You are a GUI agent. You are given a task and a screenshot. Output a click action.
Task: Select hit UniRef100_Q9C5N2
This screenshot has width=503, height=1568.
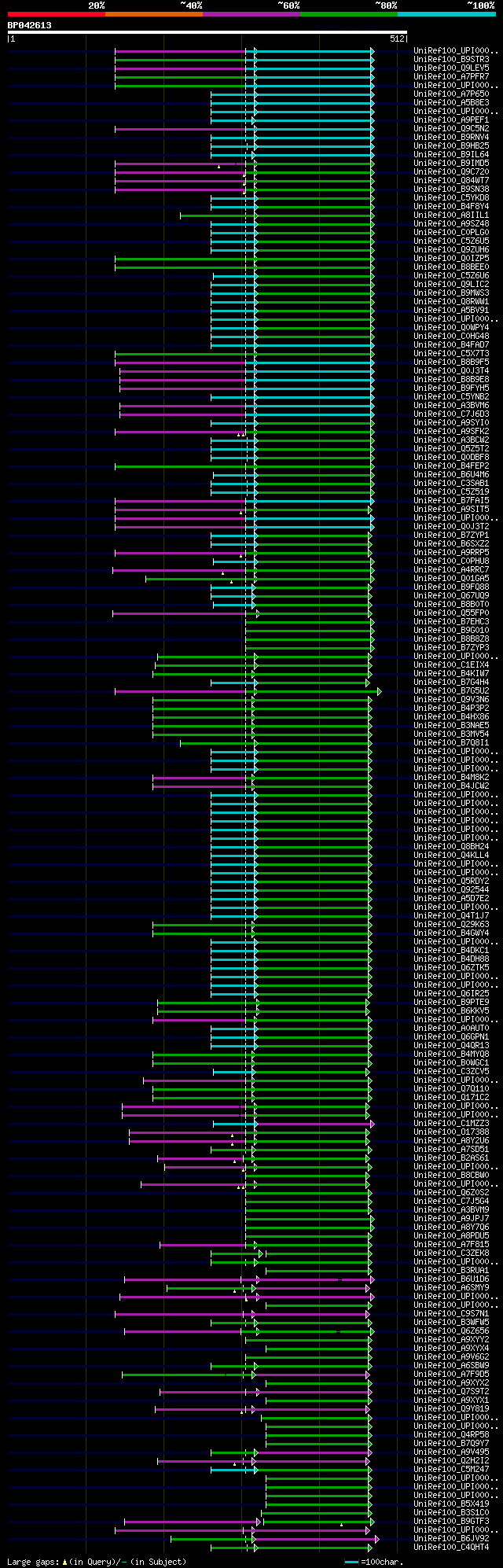[x=451, y=129]
